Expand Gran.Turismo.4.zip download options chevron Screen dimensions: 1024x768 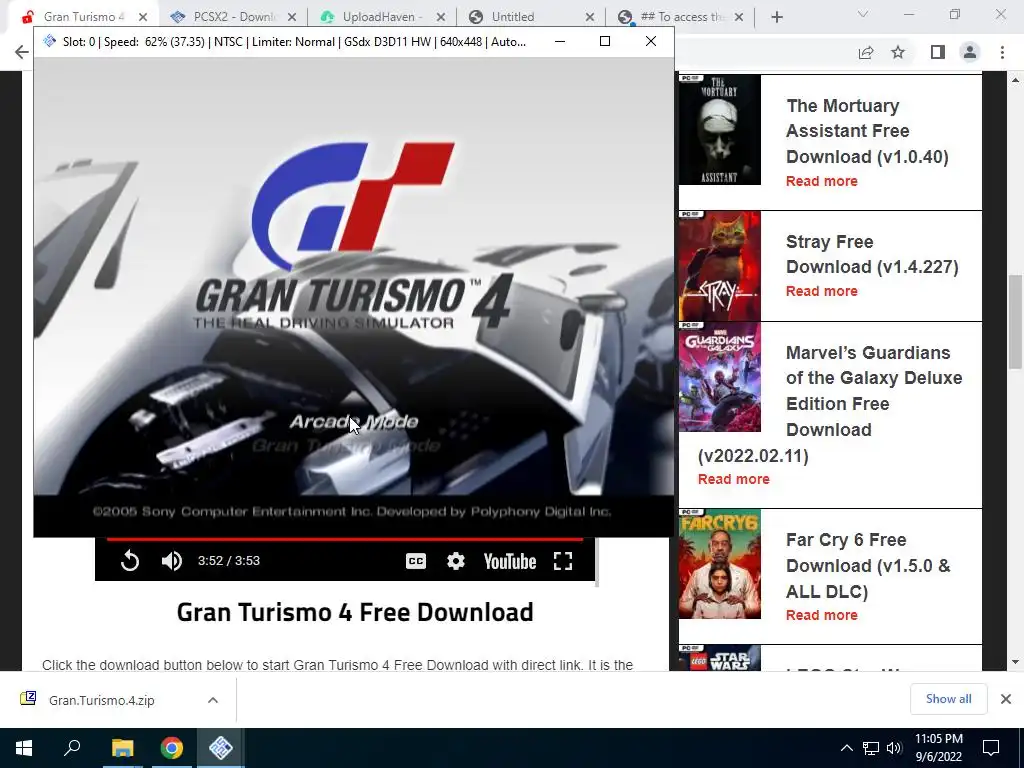coord(213,700)
